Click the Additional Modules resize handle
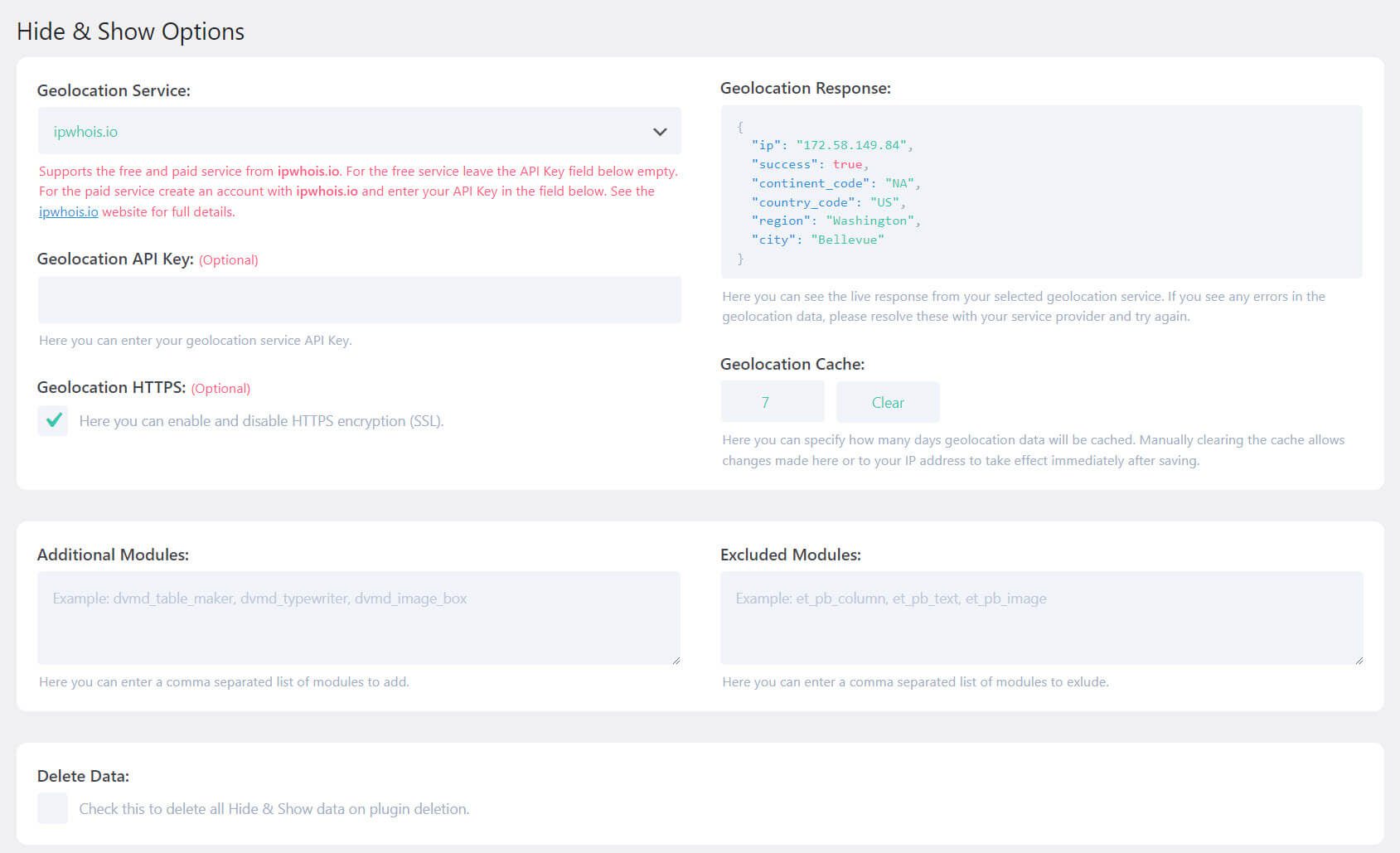Screen dimensions: 1400x853 676,659
